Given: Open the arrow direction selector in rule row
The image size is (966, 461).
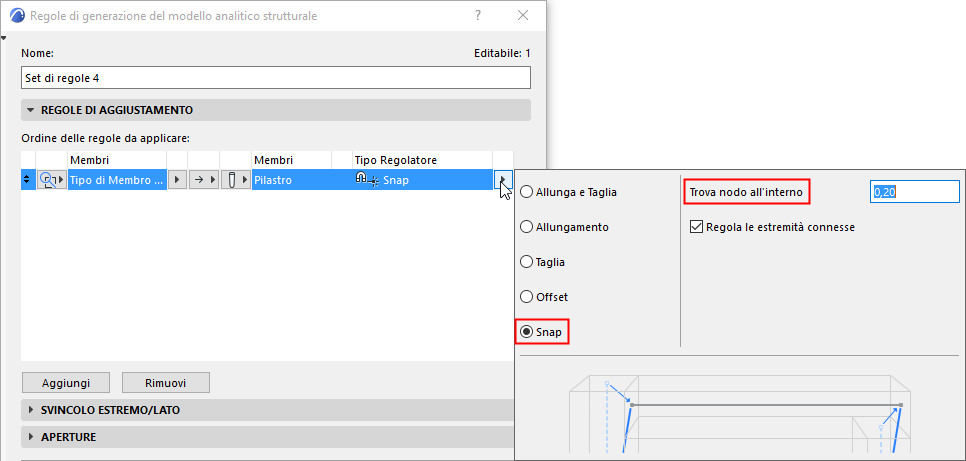Looking at the screenshot, I should click(203, 180).
